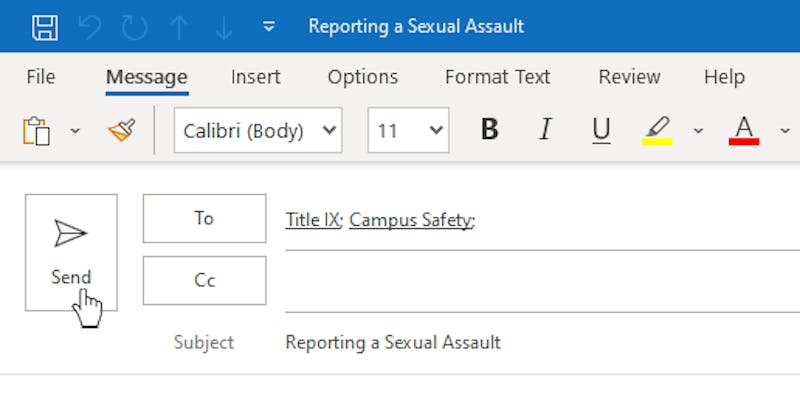Click into the Subject field text
This screenshot has height=403, width=800.
[393, 342]
